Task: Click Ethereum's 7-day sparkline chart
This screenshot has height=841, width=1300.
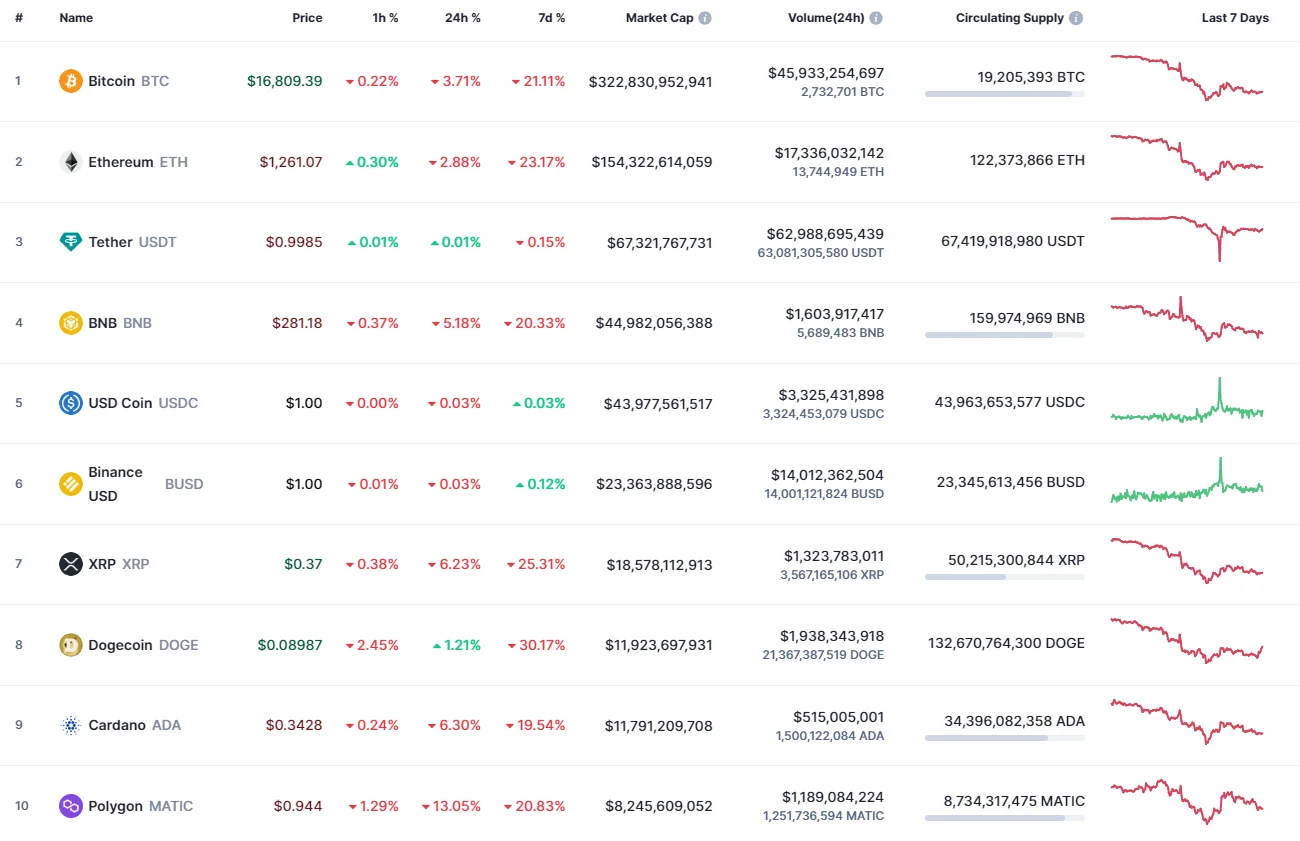Action: pyautogui.click(x=1187, y=161)
